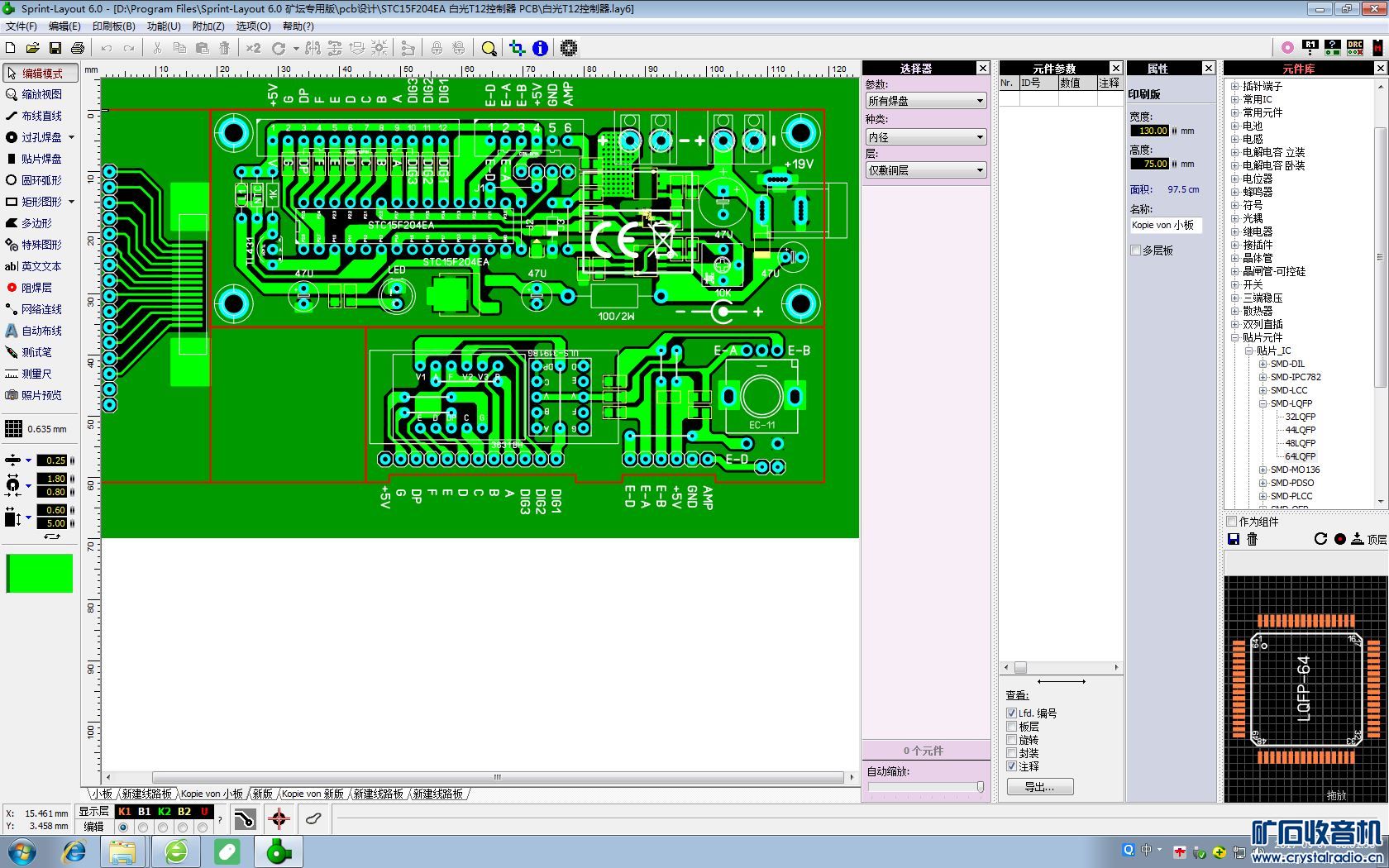The image size is (1389, 868).
Task: Adjust the 自动缩放 slider handle
Action: pos(981,787)
